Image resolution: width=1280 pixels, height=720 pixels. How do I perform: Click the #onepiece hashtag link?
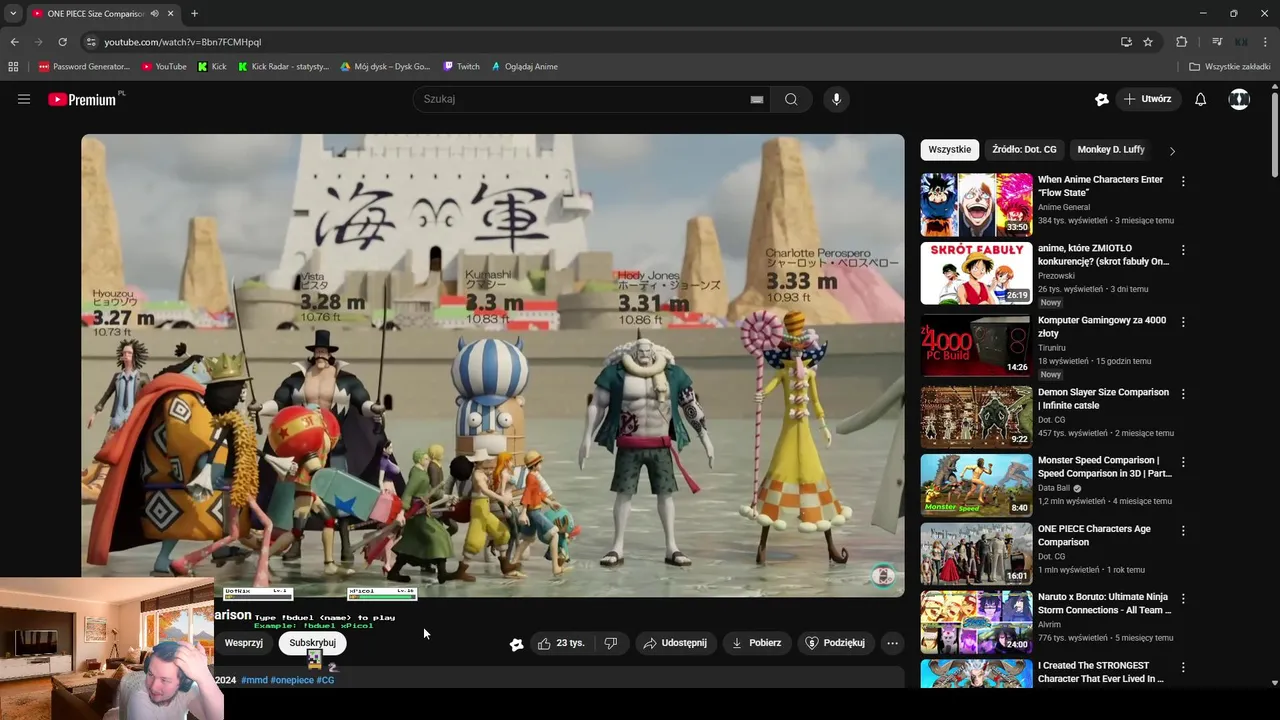click(292, 680)
